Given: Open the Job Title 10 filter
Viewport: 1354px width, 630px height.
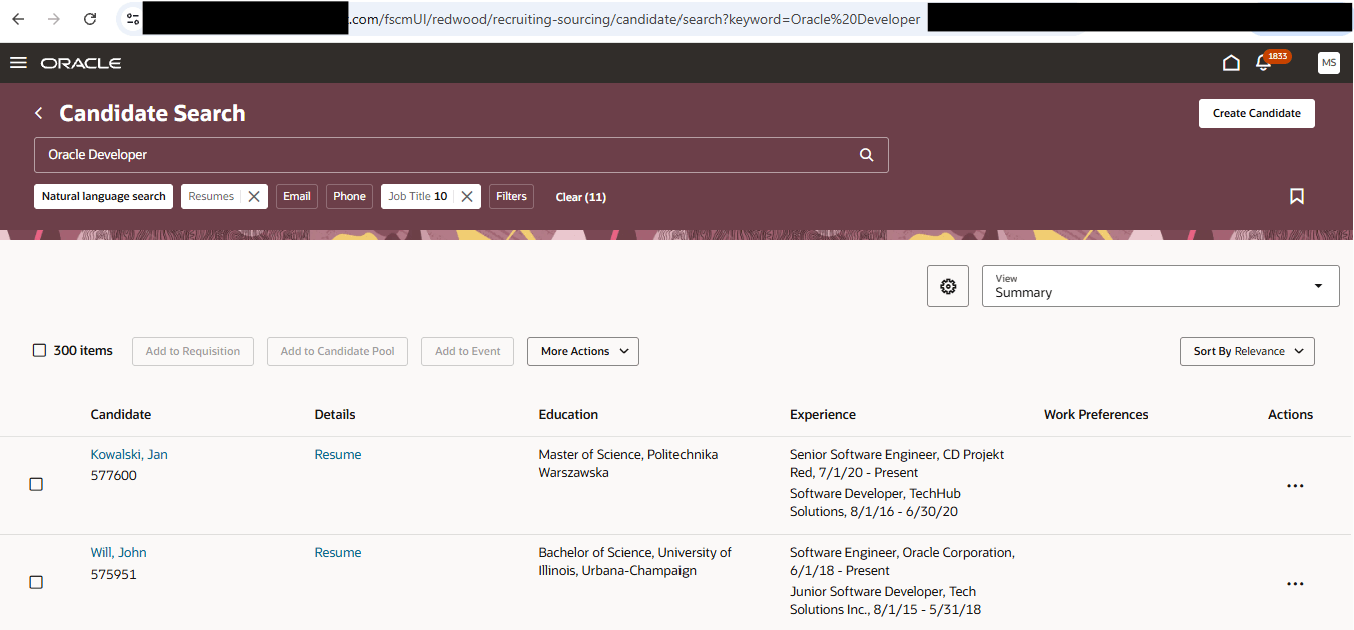Looking at the screenshot, I should [418, 197].
